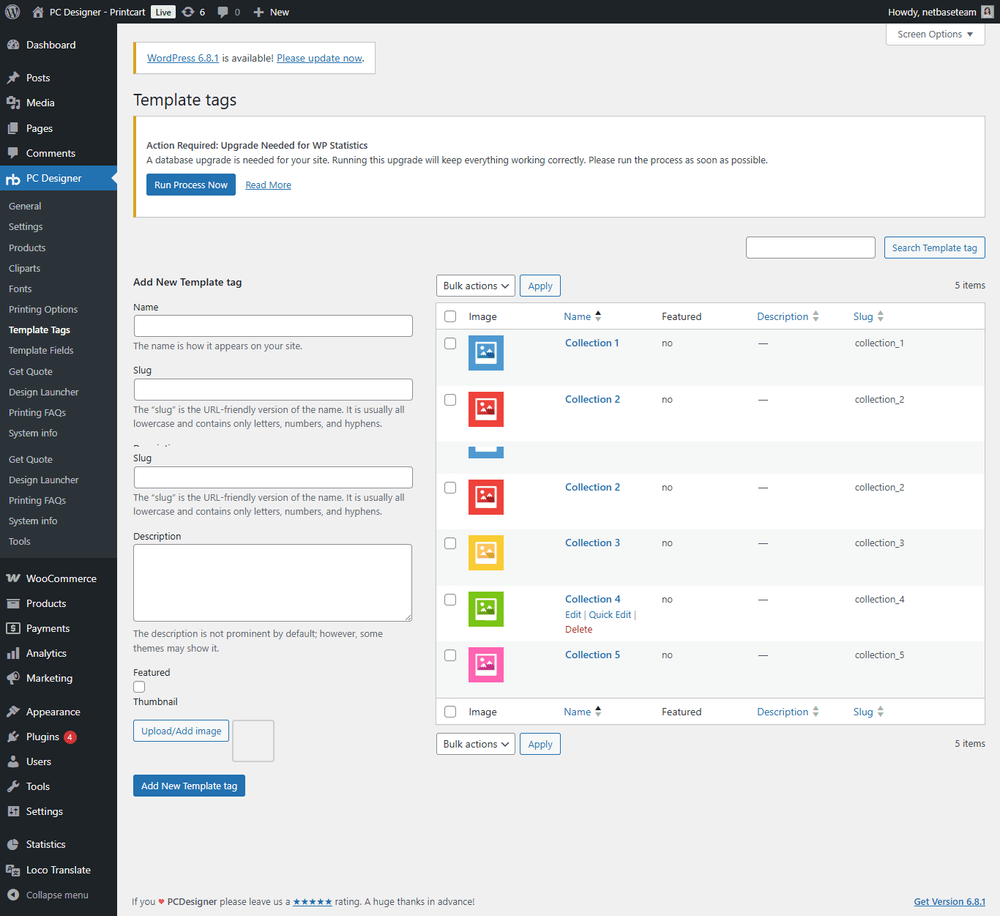Click the Run Process Now button
Viewport: 1000px width, 916px height.
coord(191,185)
